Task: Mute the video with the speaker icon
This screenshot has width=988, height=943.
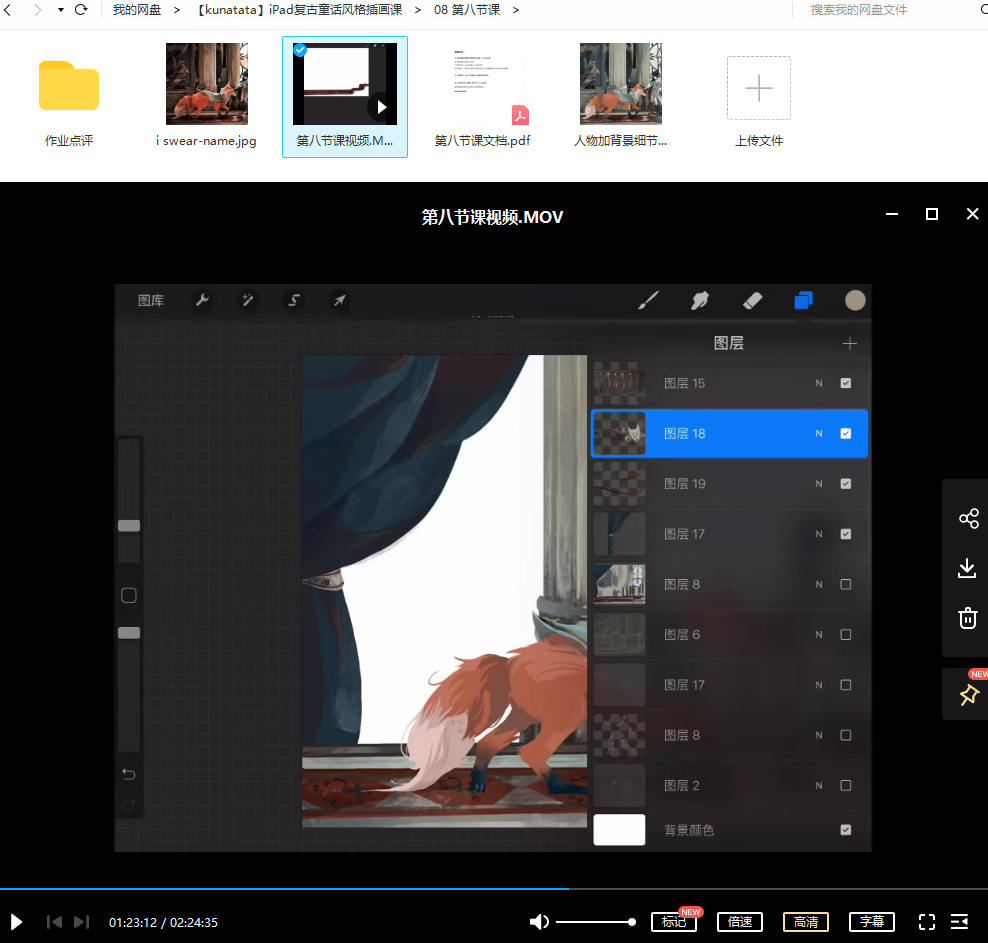Action: (539, 922)
